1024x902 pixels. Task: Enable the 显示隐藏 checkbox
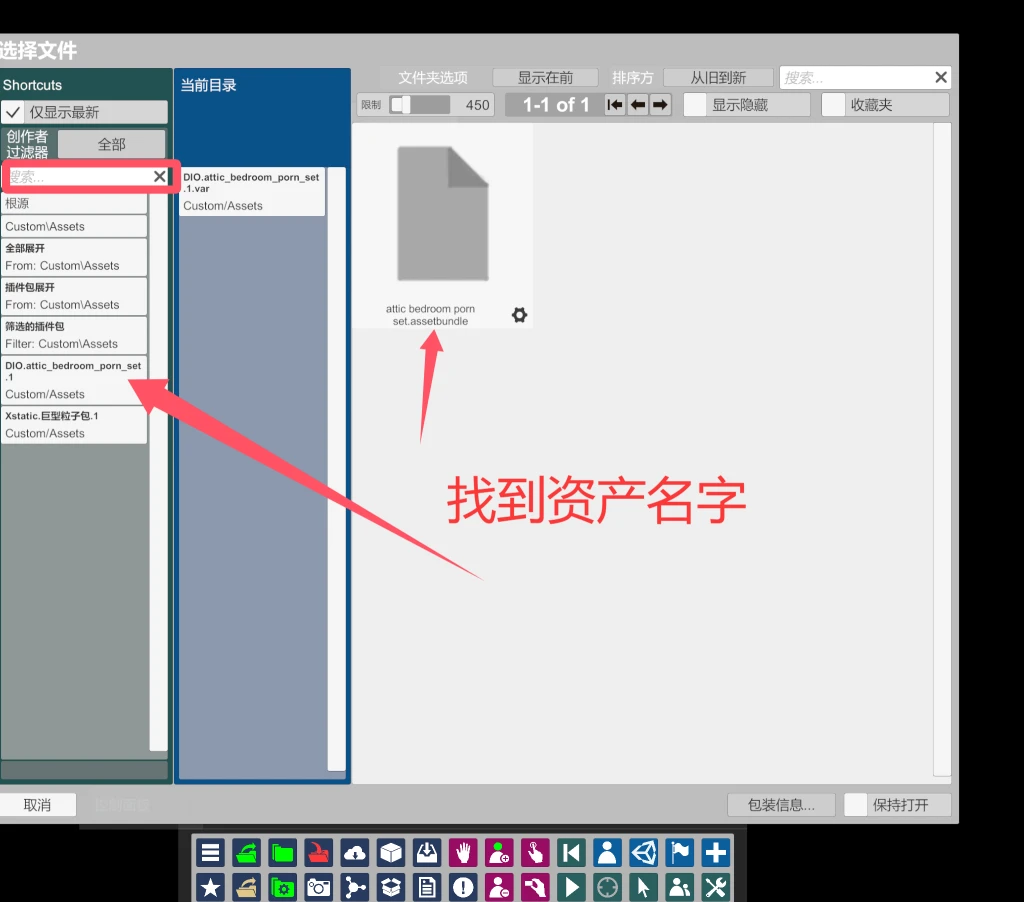pos(695,105)
